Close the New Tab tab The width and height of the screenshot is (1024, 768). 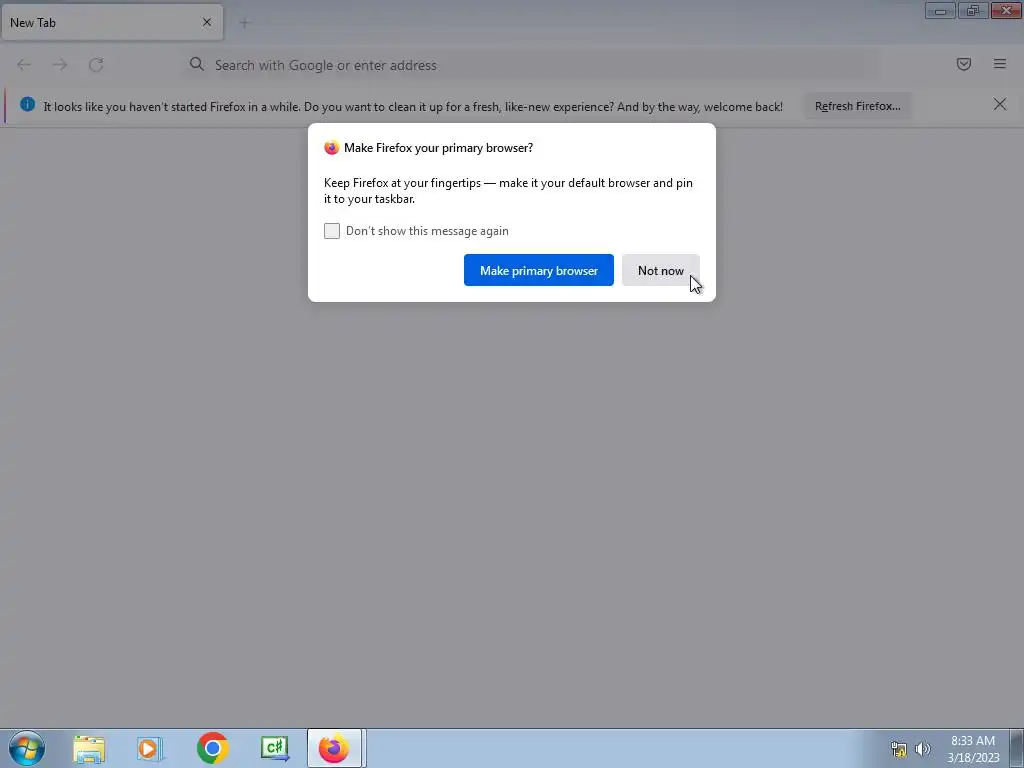pos(207,22)
